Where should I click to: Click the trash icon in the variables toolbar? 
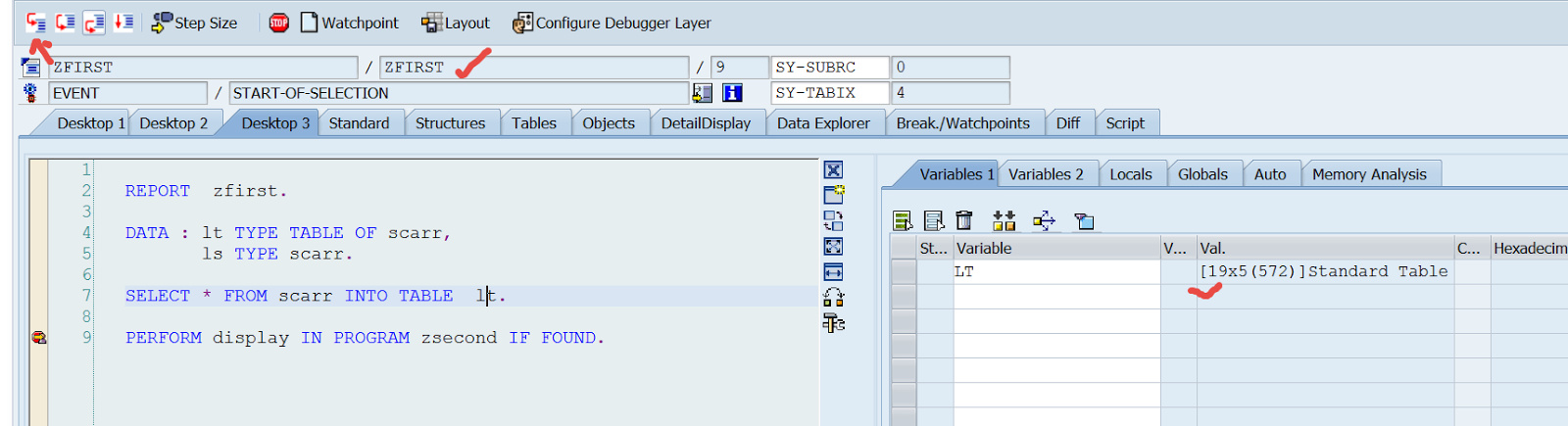[964, 220]
